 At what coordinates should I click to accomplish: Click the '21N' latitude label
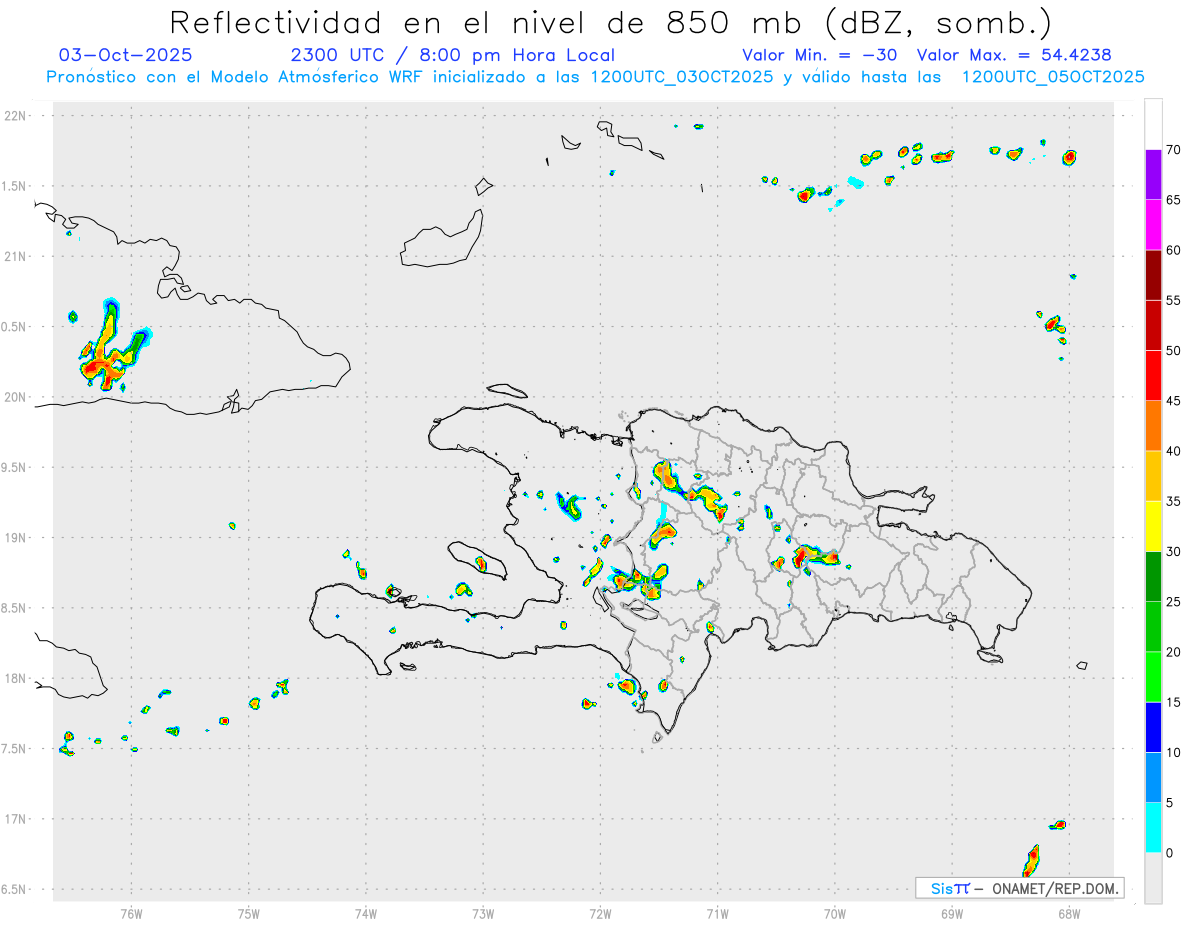[x=17, y=257]
